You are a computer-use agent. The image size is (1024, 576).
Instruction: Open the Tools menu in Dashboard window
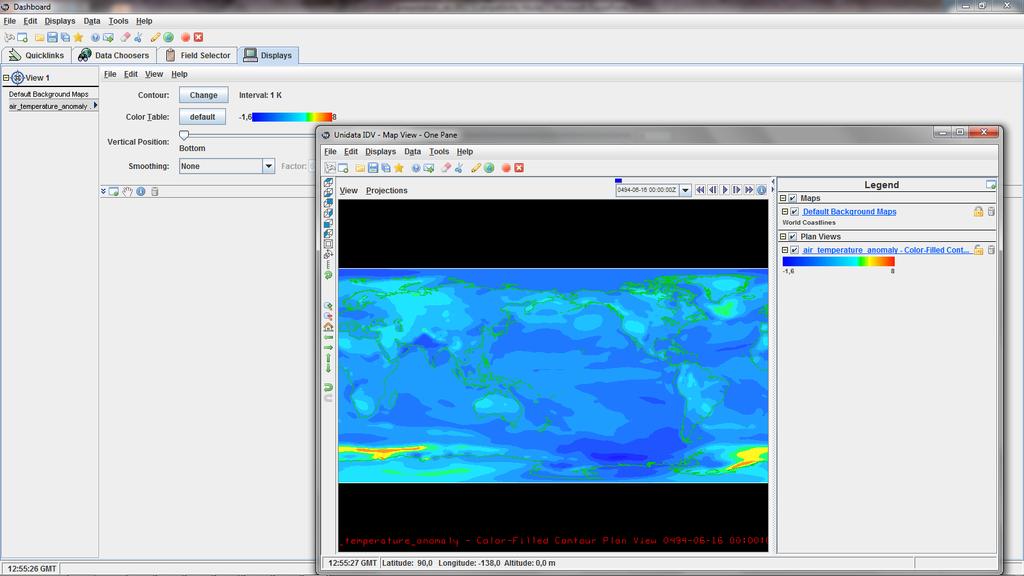(118, 21)
